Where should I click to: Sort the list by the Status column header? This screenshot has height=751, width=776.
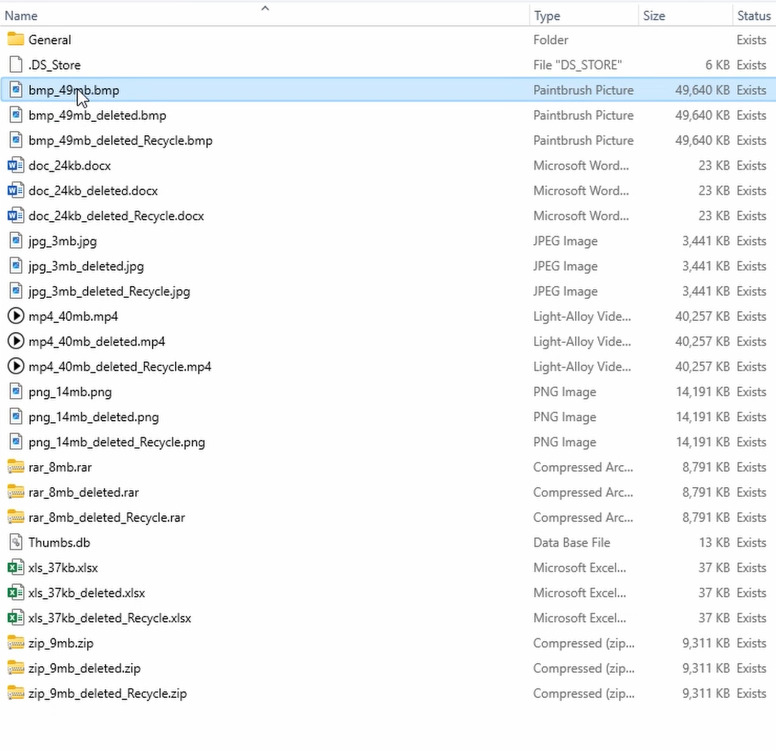754,16
